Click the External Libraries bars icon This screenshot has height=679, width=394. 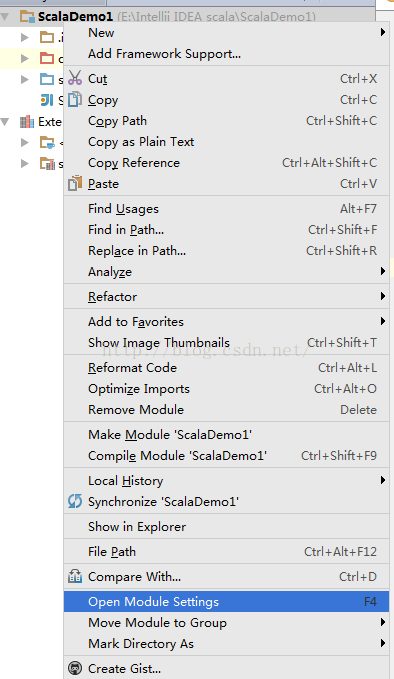tap(27, 122)
